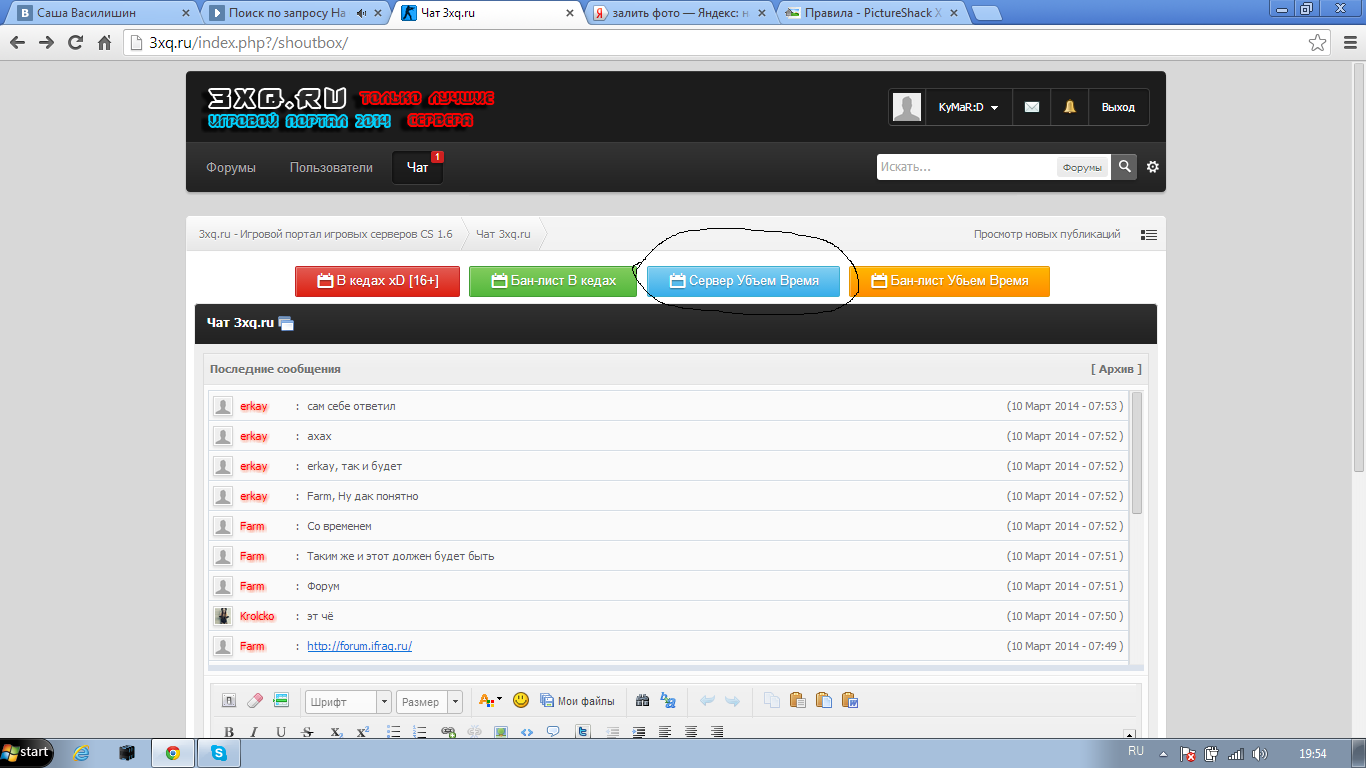Open the Размер size dropdown
Image resolution: width=1366 pixels, height=768 pixels.
click(429, 701)
